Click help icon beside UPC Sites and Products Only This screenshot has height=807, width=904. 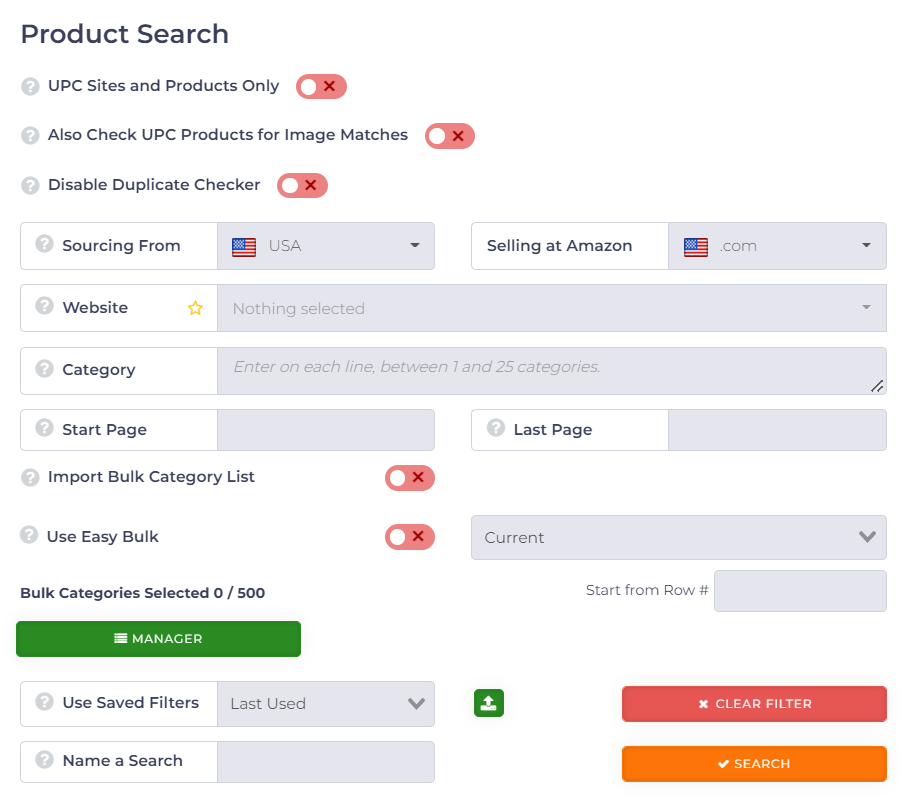[30, 86]
